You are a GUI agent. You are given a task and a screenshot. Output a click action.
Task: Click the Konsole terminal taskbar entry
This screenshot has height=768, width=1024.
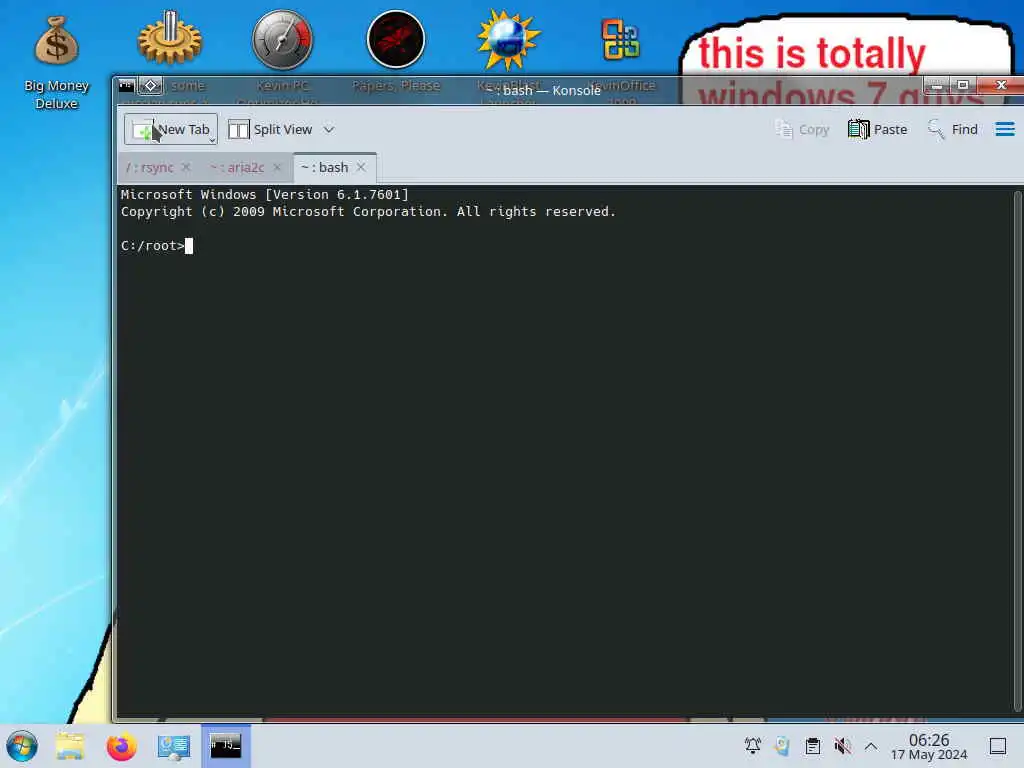coord(225,746)
